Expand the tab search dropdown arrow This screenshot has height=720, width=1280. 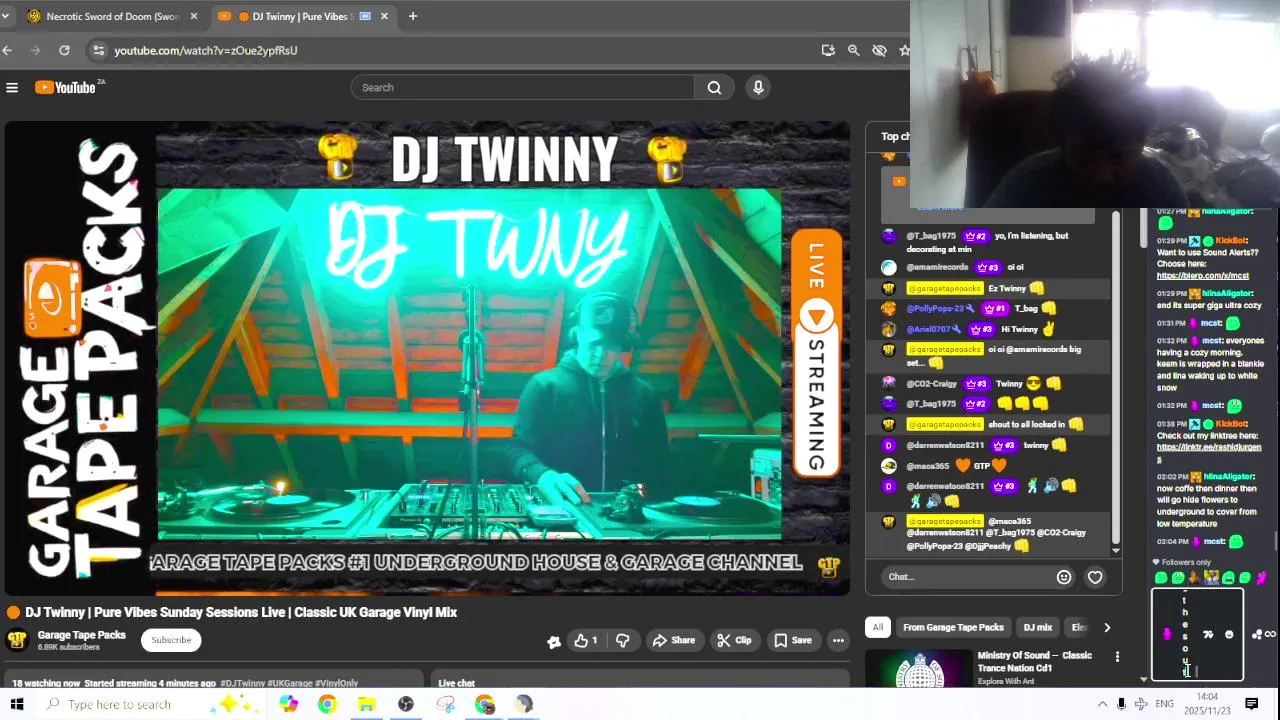[x=5, y=16]
